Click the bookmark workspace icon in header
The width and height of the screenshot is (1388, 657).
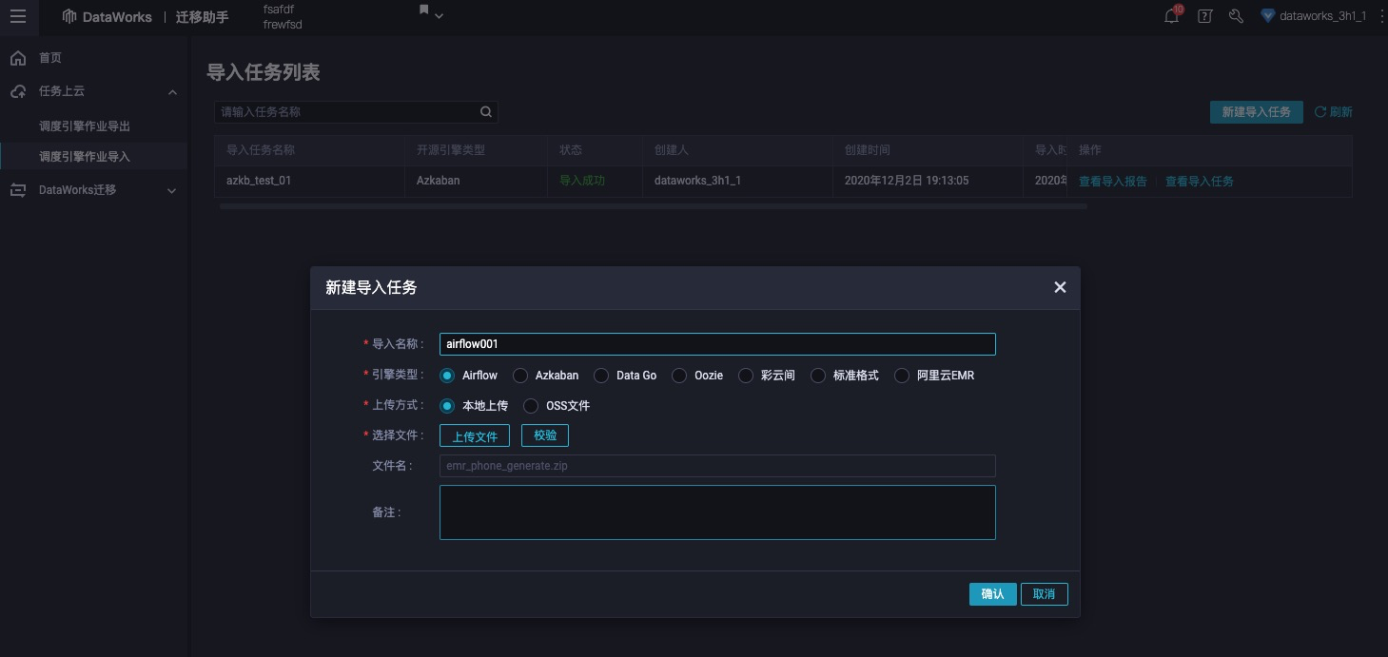click(424, 10)
